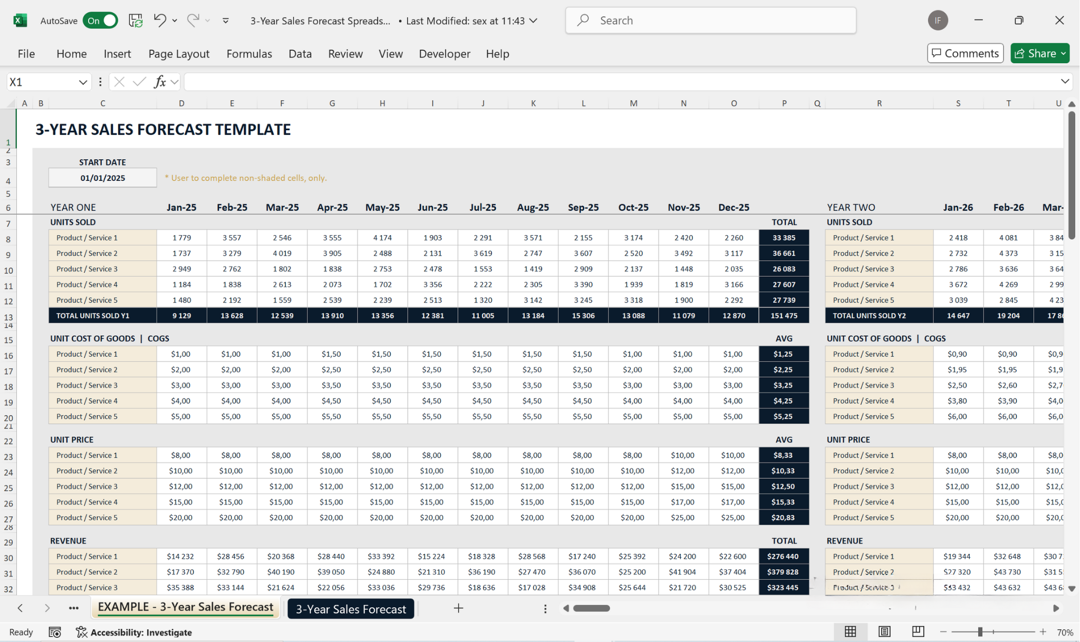
Task: Click the magnifier icon in the Search box
Action: pos(583,21)
